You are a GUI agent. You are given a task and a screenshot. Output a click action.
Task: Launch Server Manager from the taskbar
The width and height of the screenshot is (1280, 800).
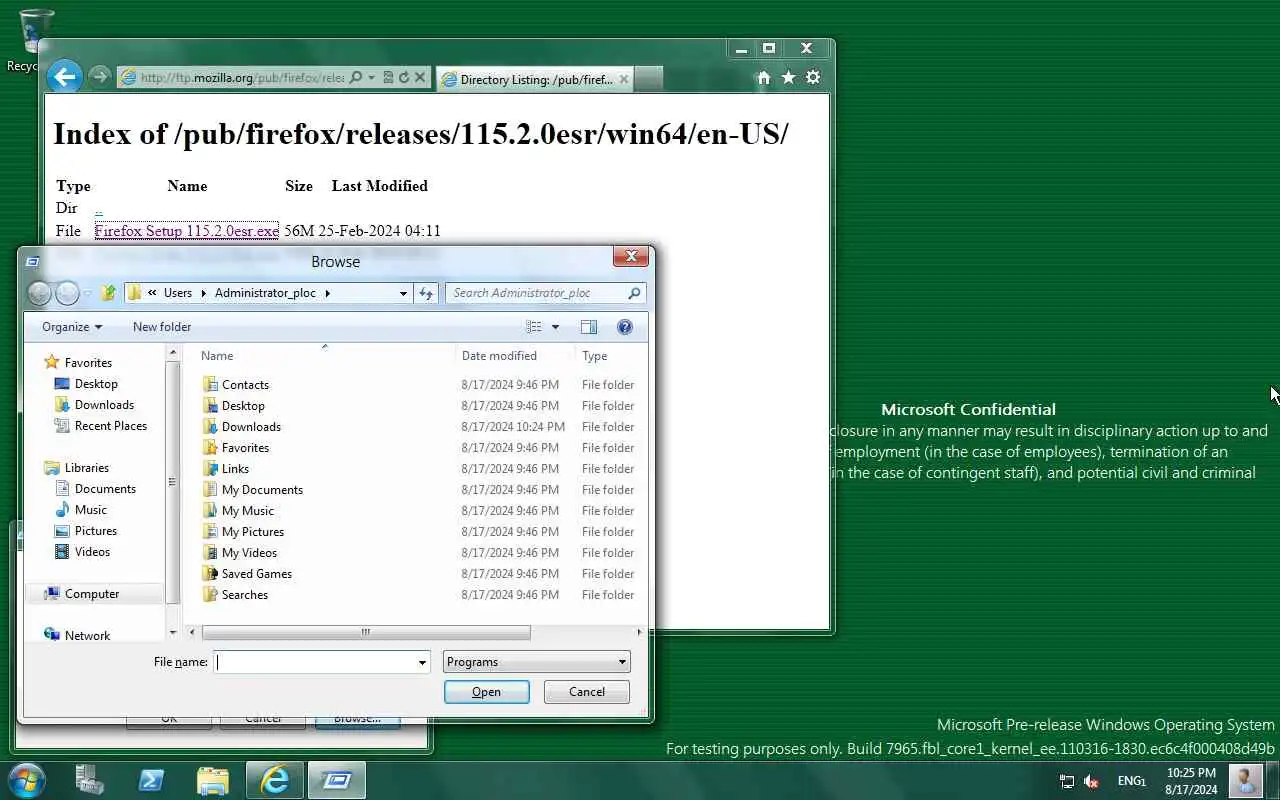89,780
